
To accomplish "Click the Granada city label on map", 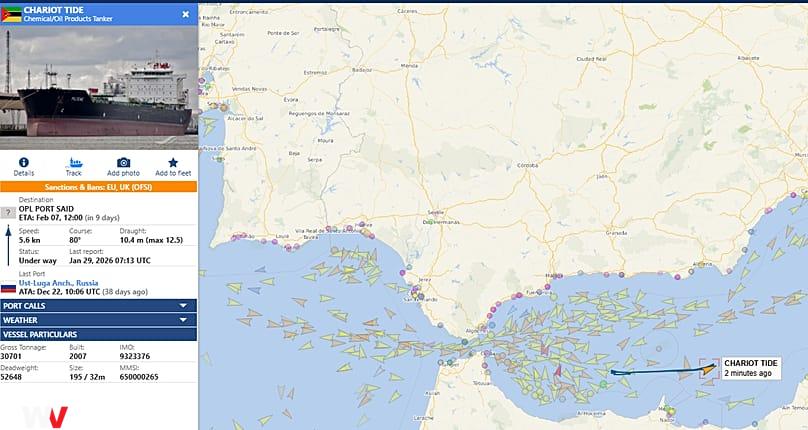I will (x=616, y=233).
